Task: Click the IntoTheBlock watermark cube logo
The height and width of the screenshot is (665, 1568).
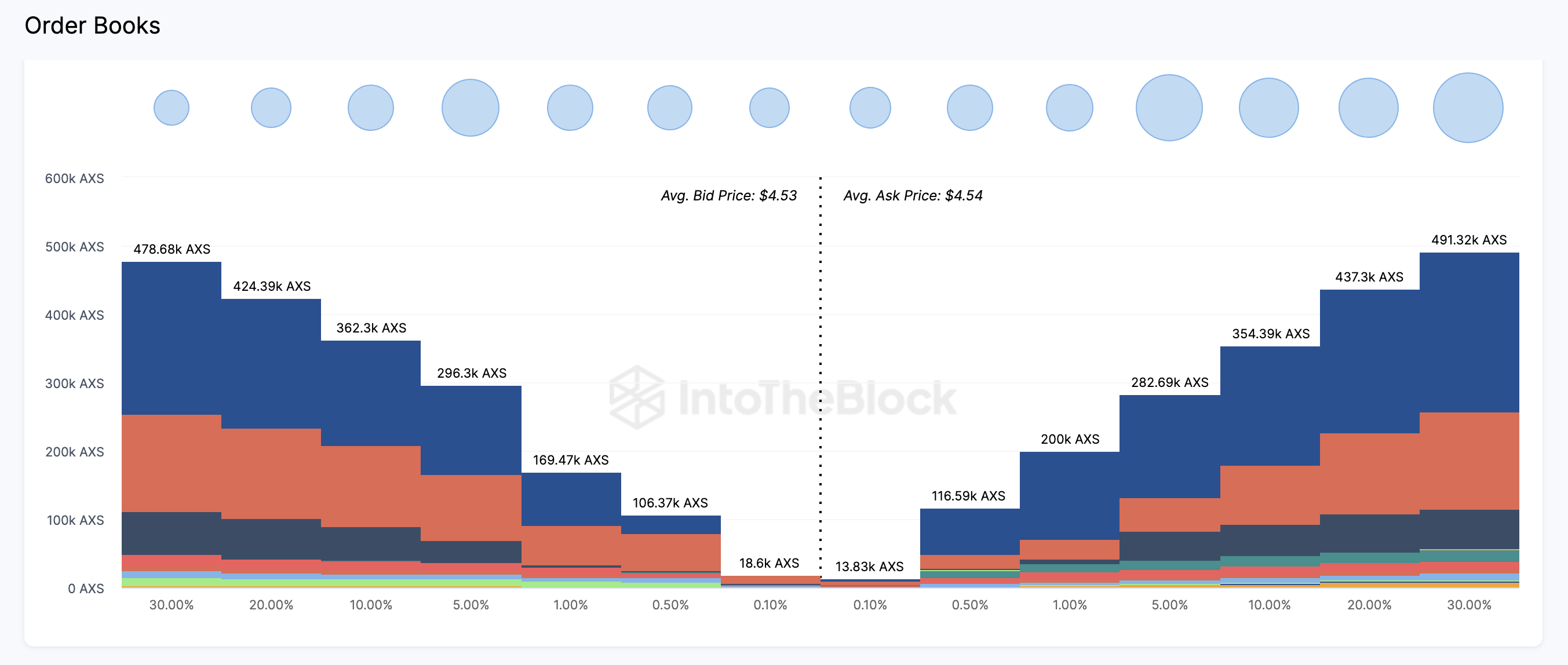Action: pos(636,397)
